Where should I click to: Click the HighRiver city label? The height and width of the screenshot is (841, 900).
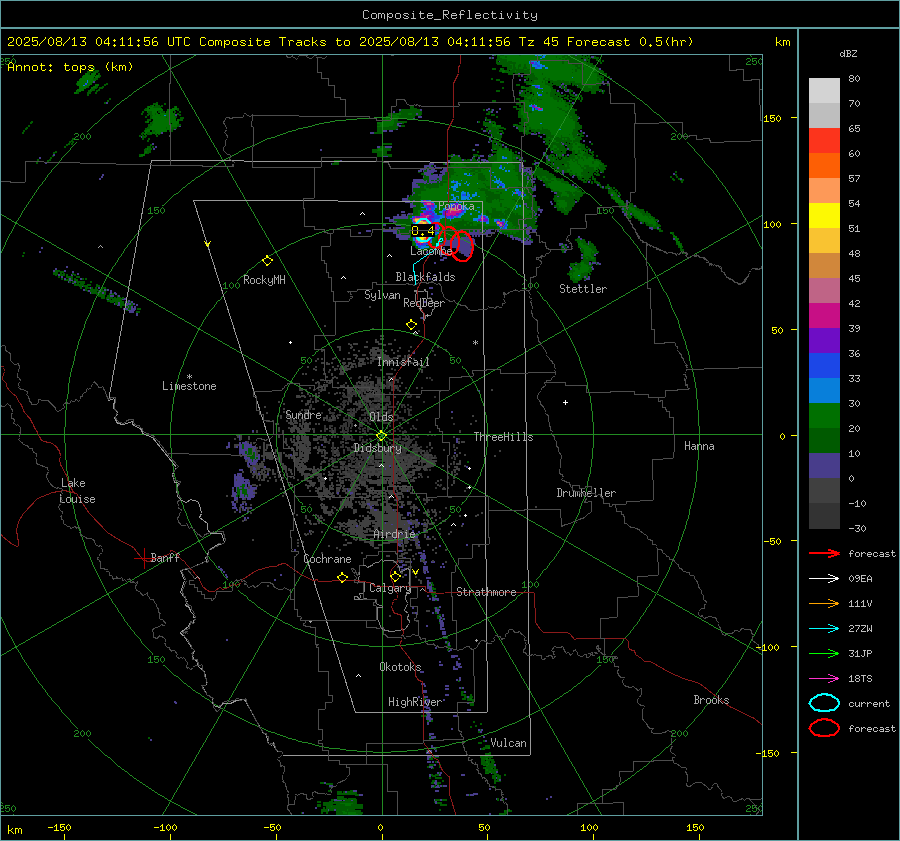coord(415,702)
